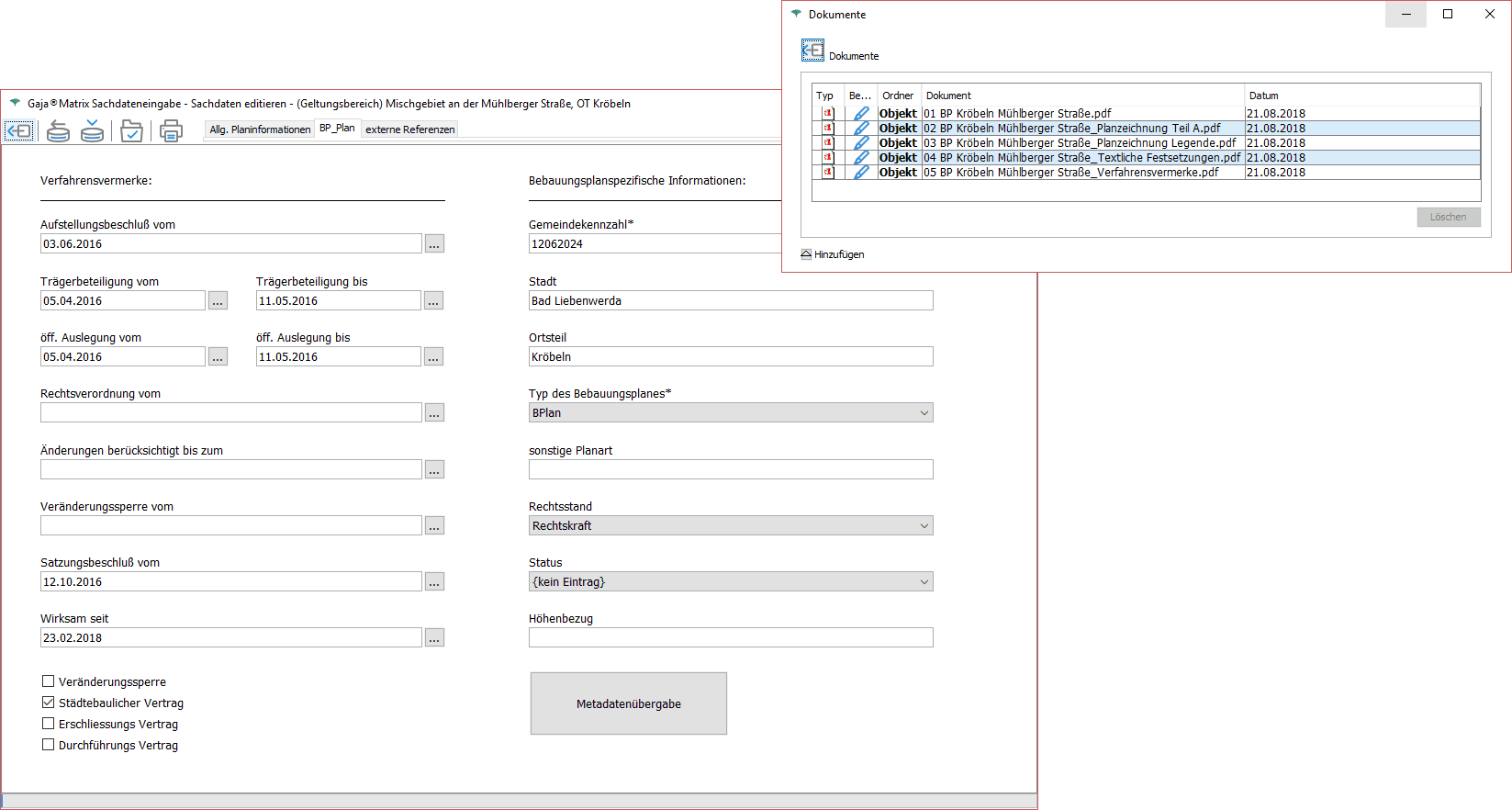Image resolution: width=1512 pixels, height=810 pixels.
Task: Click the back/exit icon in the Sachdaten toolbar
Action: (19, 131)
